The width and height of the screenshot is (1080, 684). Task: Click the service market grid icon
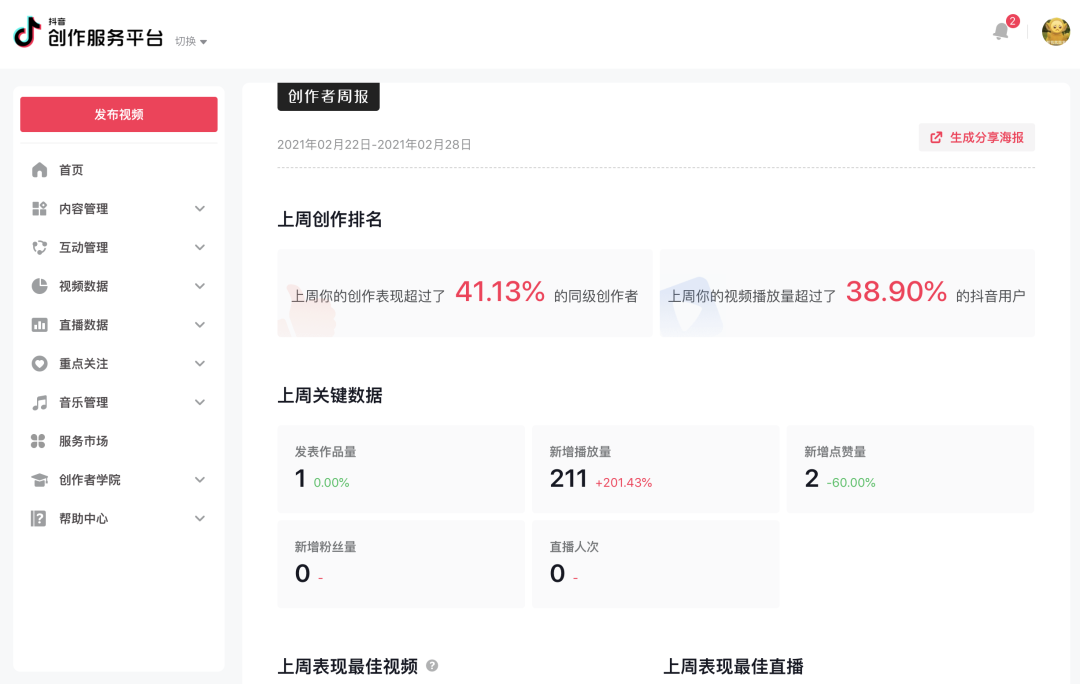tap(39, 441)
